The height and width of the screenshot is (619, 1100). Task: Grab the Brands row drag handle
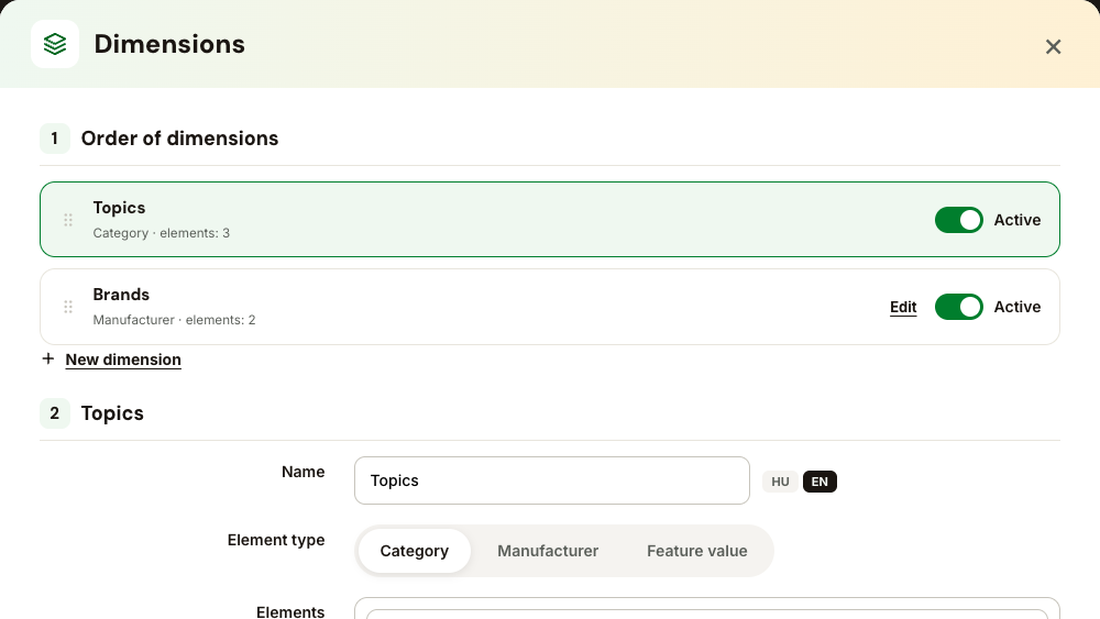click(x=68, y=307)
